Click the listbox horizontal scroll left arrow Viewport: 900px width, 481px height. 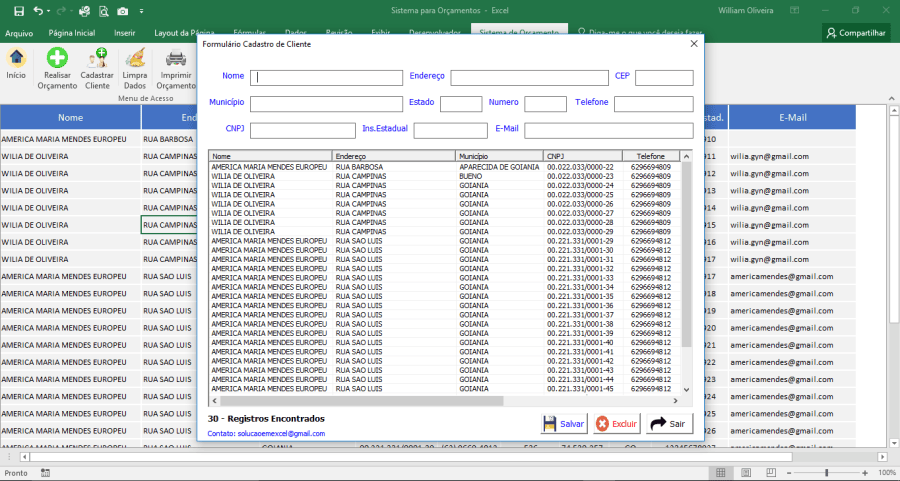tap(215, 401)
